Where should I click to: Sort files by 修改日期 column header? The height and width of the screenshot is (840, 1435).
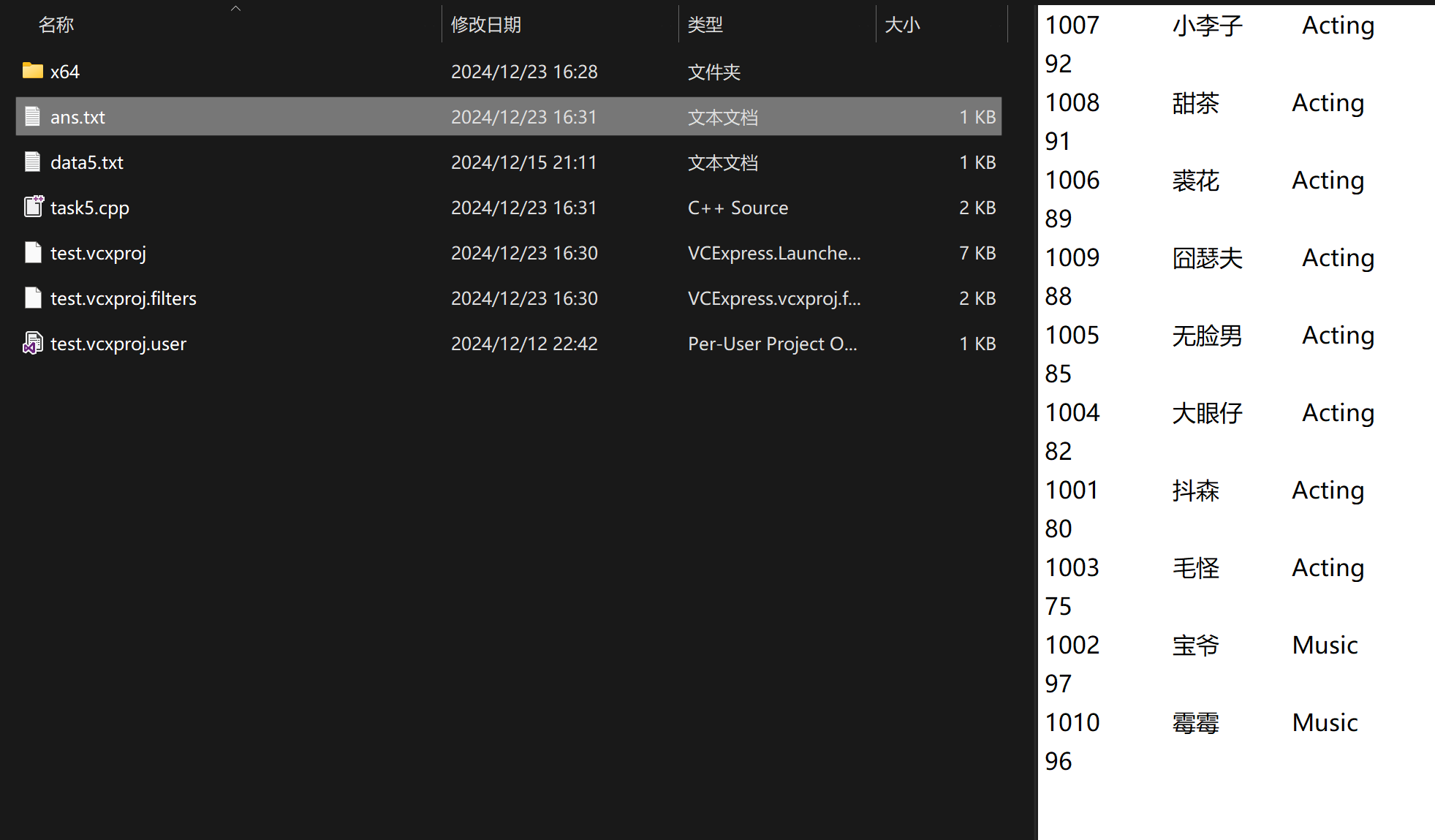[x=485, y=25]
